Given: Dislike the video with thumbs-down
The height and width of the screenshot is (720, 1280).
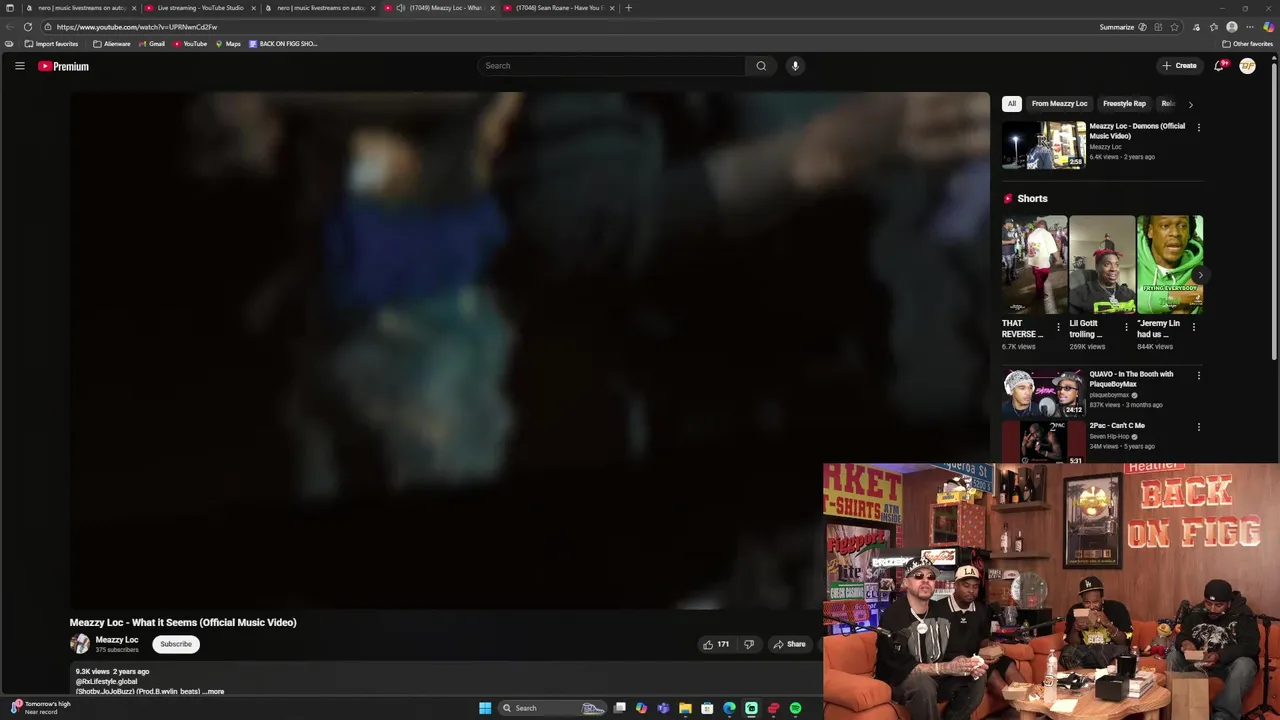Looking at the screenshot, I should 749,644.
